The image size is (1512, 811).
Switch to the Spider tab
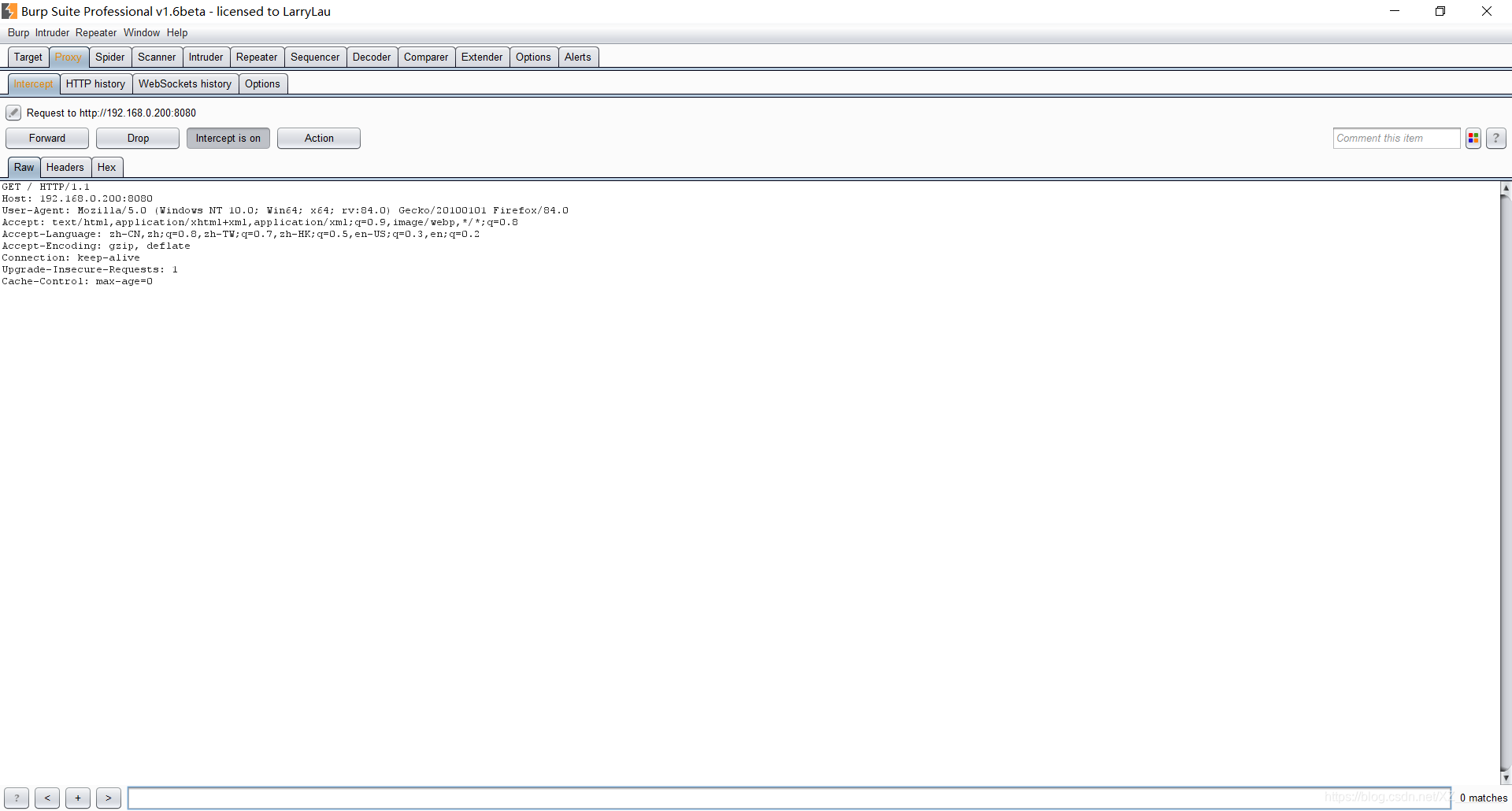tap(110, 57)
